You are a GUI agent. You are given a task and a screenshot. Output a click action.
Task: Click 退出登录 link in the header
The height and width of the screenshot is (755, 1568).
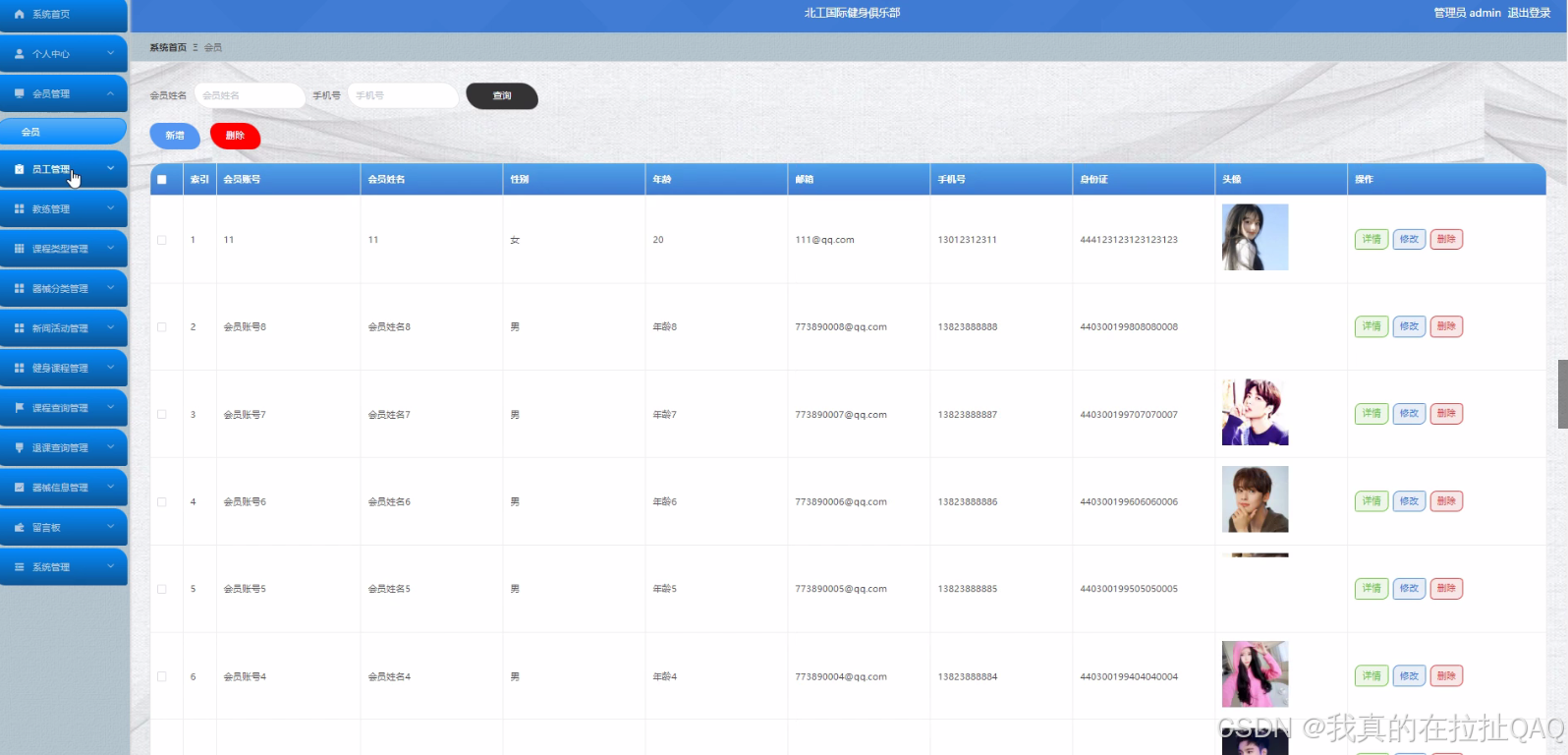(x=1529, y=13)
